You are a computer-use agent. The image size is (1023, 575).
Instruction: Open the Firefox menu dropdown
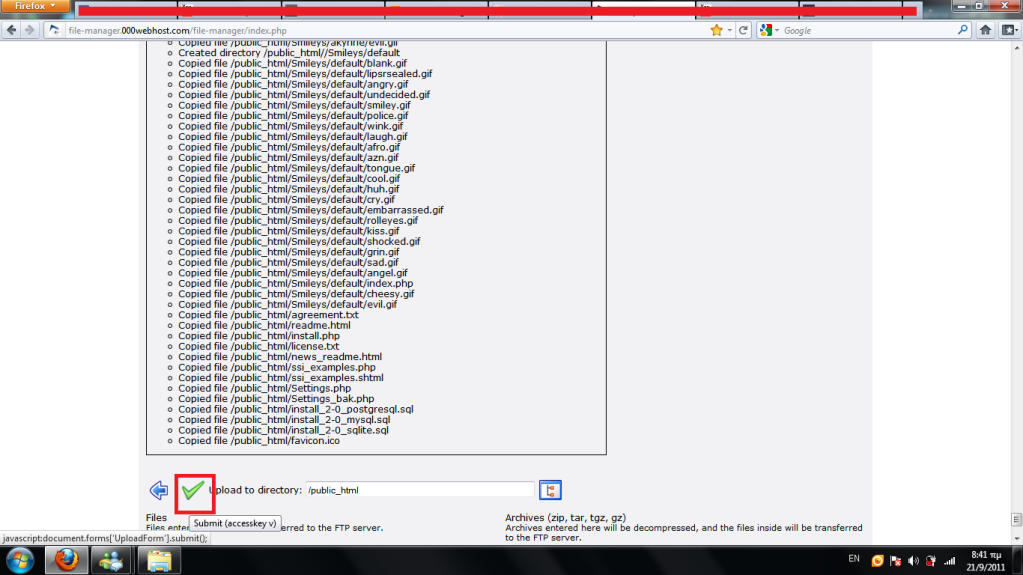tap(35, 6)
